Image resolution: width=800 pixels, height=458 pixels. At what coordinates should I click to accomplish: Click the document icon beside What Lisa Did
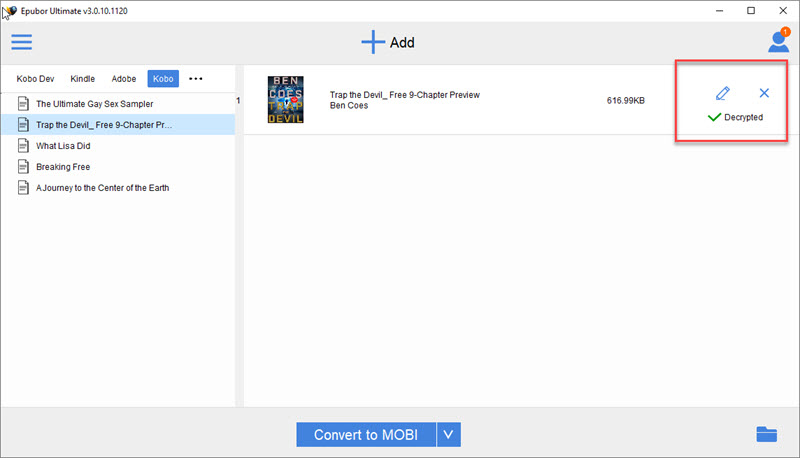(23, 145)
